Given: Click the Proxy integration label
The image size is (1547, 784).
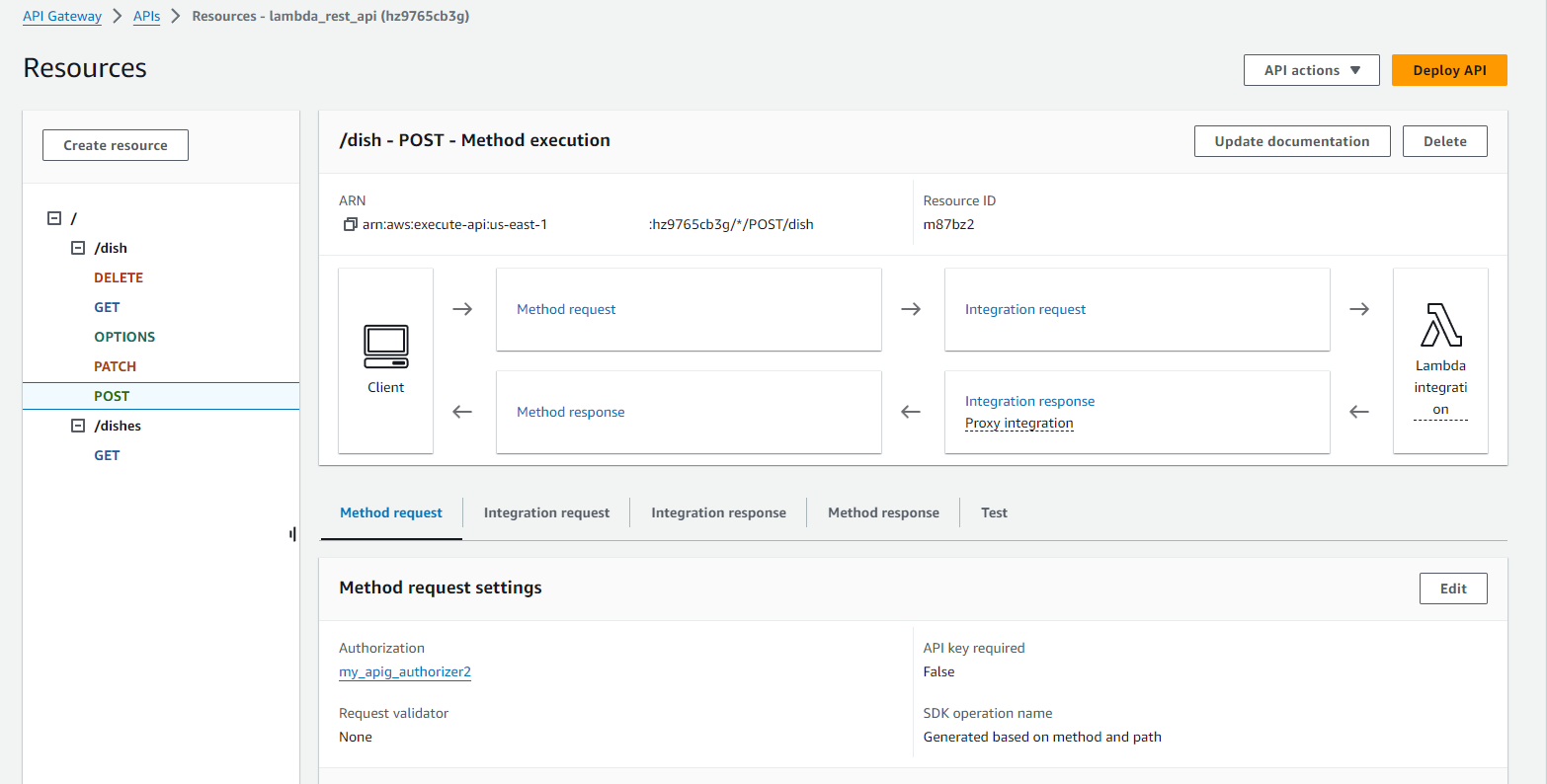Looking at the screenshot, I should [x=1018, y=424].
